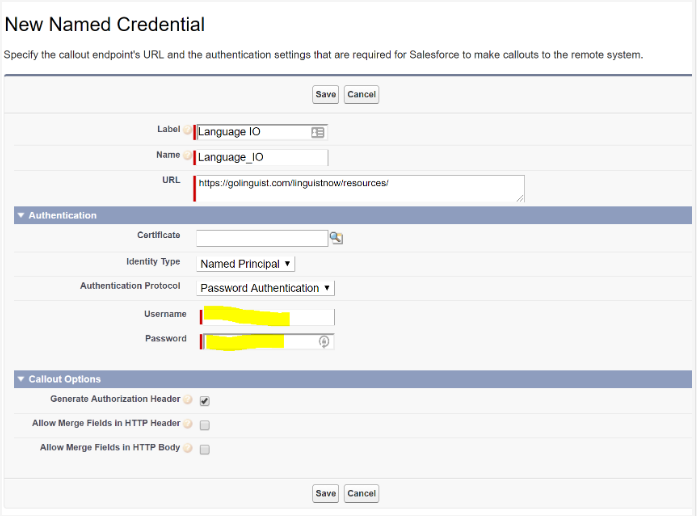Enable Allow Merge Fields in HTTP Body
This screenshot has height=516, width=697.
[x=205, y=449]
